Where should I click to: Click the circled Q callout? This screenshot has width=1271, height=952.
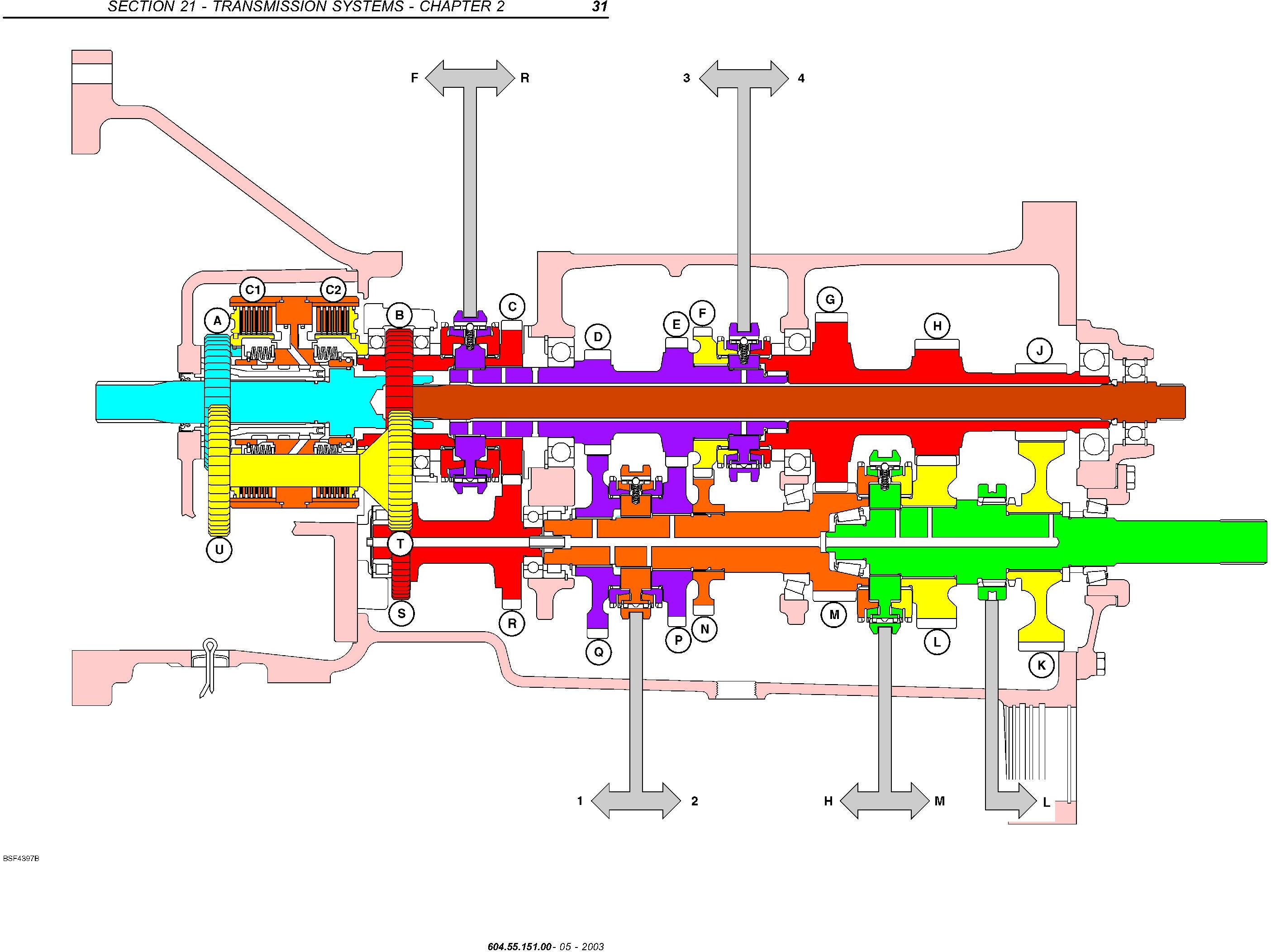(599, 652)
